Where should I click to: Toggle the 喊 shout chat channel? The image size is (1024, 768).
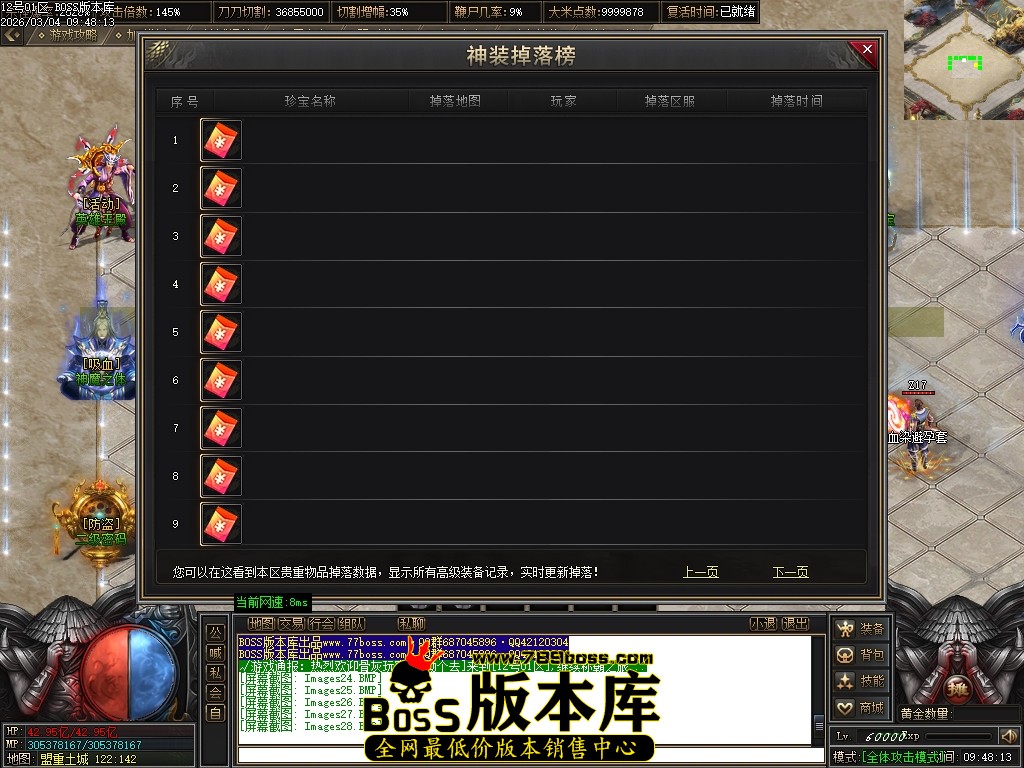[215, 652]
